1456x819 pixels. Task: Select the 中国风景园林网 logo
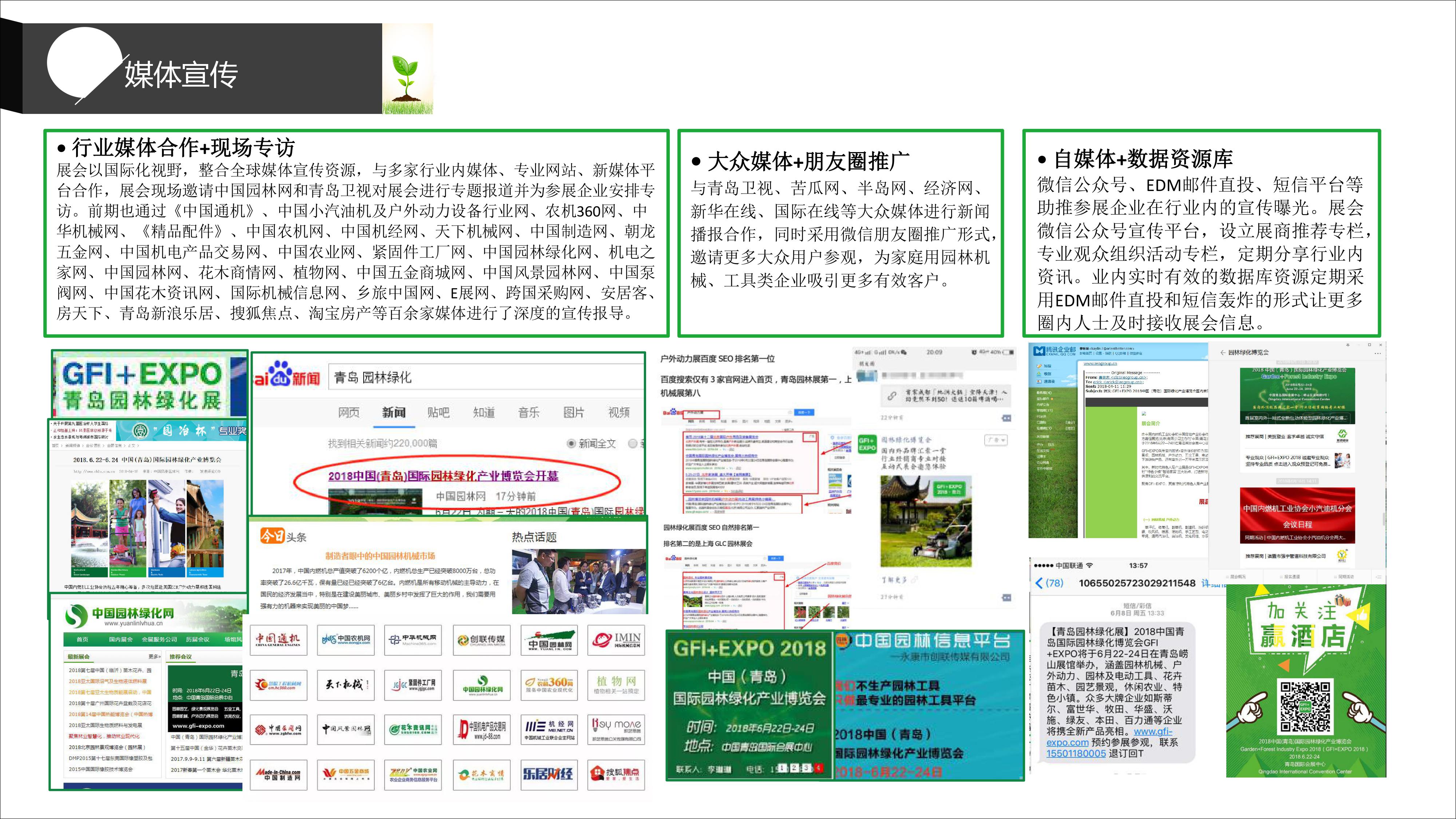pyautogui.click(x=345, y=729)
